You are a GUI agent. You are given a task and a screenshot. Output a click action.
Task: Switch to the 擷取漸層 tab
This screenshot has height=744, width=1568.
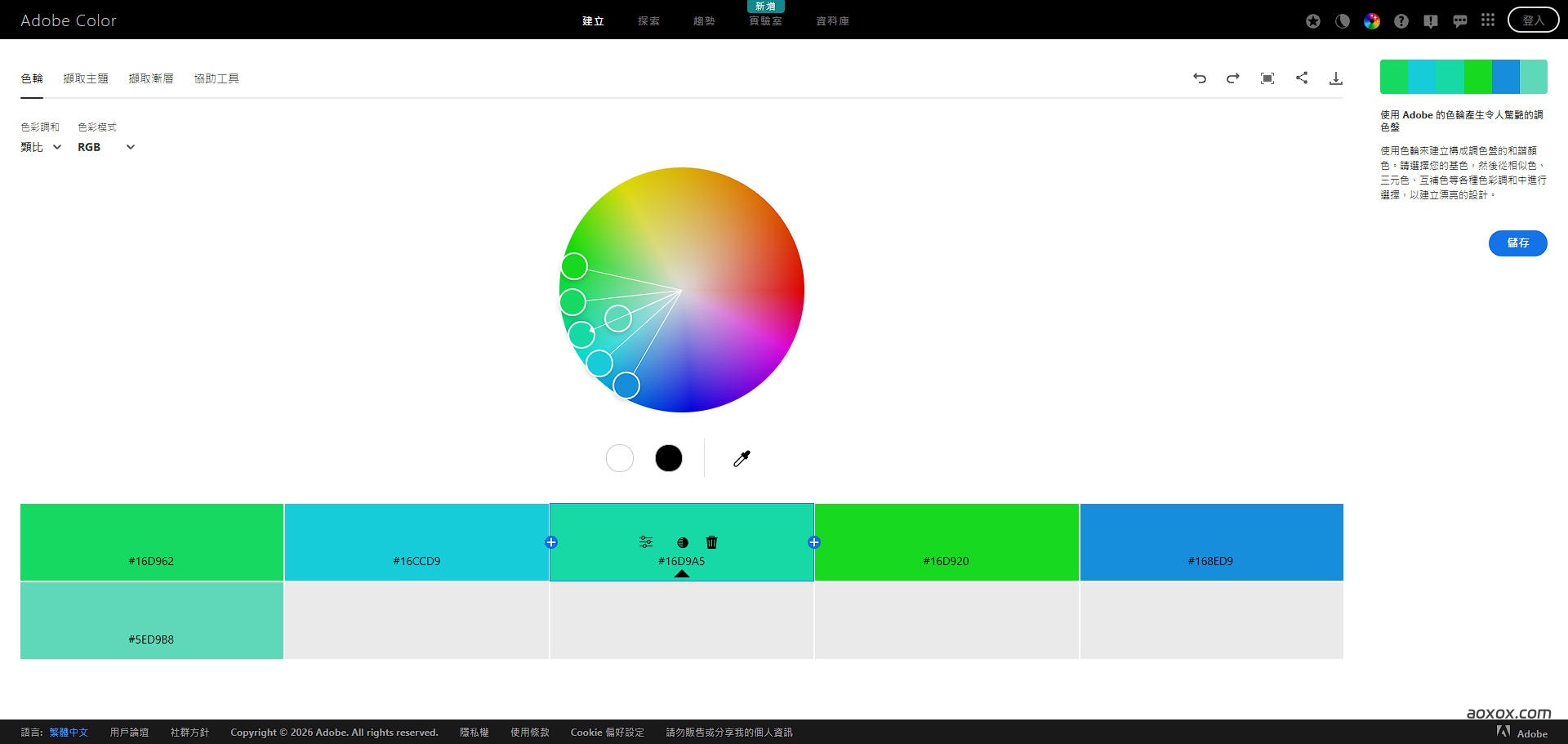[151, 78]
